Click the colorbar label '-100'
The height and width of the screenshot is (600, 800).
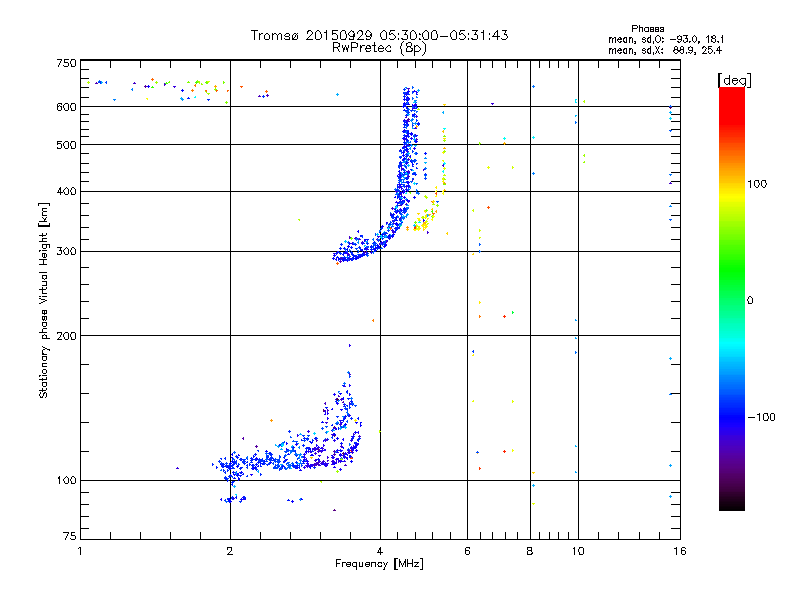762,417
